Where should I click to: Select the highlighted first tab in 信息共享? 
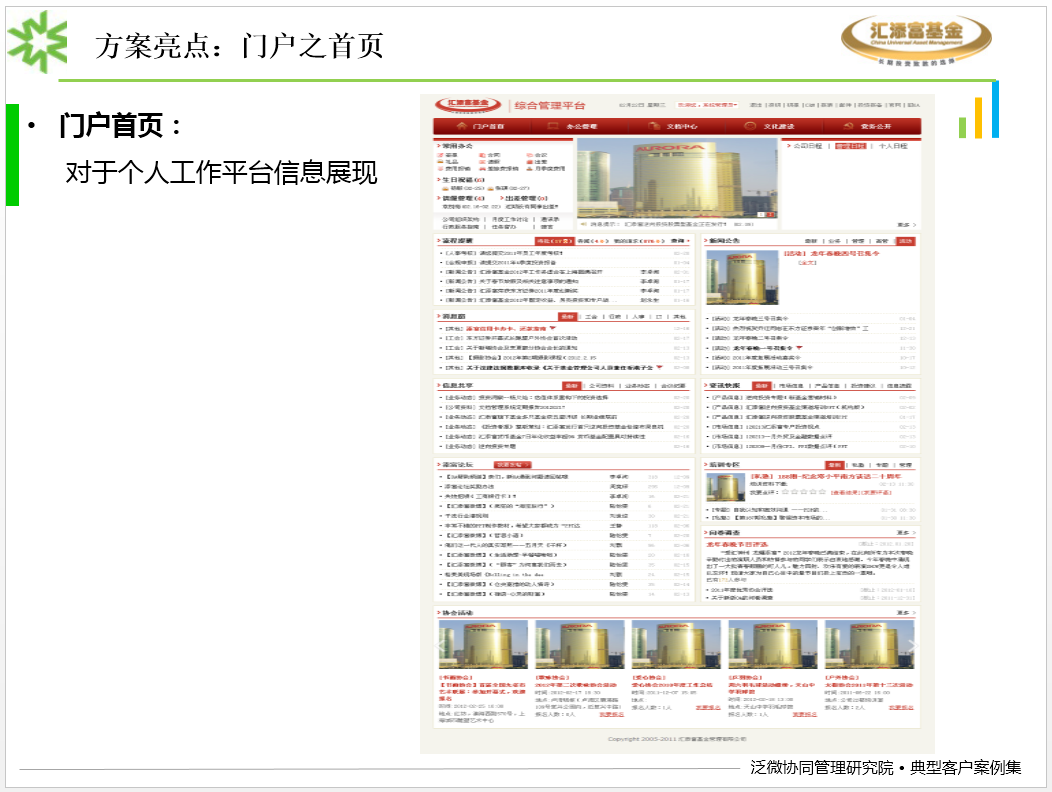(x=572, y=386)
